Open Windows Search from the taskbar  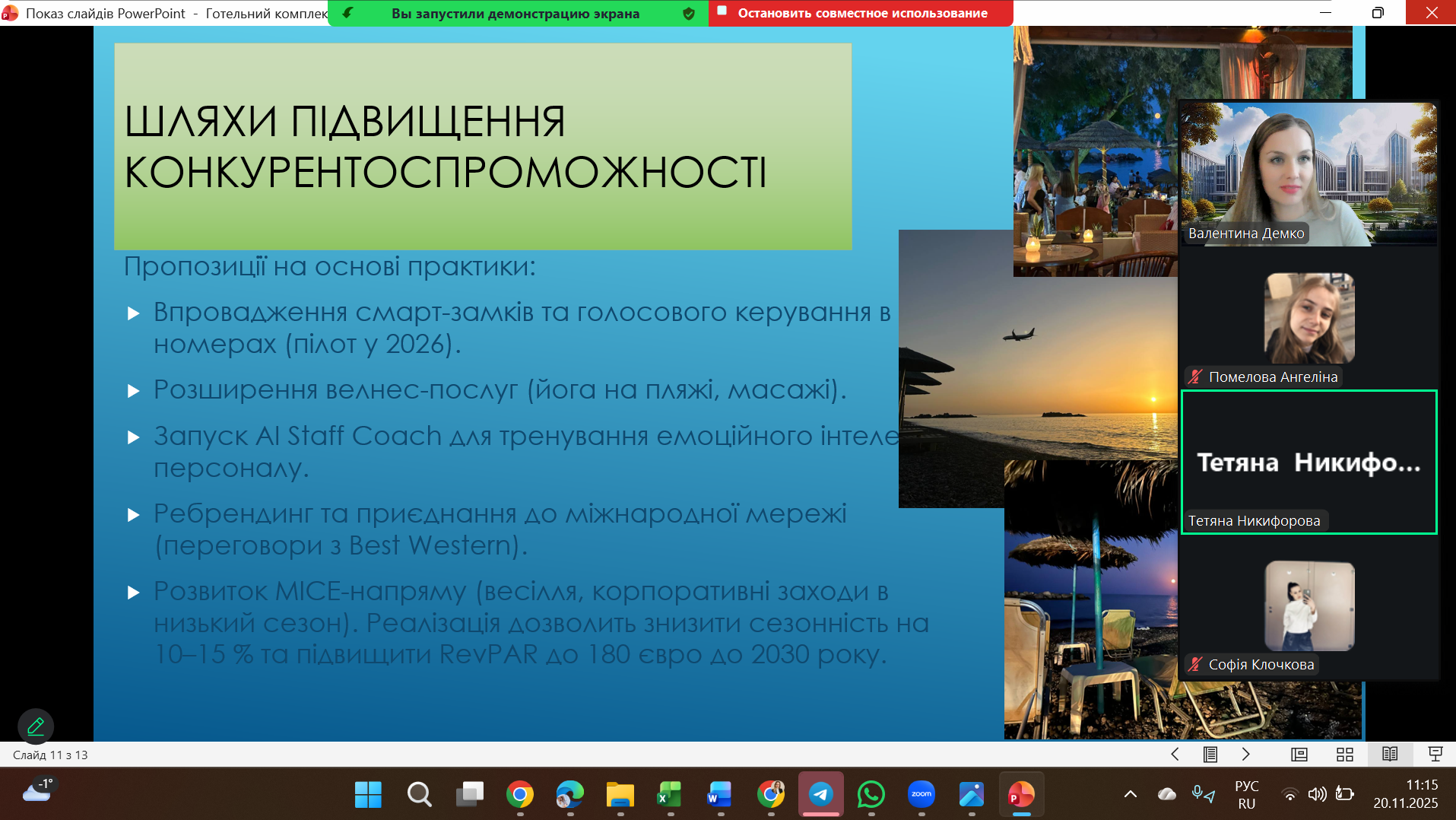pos(419,795)
